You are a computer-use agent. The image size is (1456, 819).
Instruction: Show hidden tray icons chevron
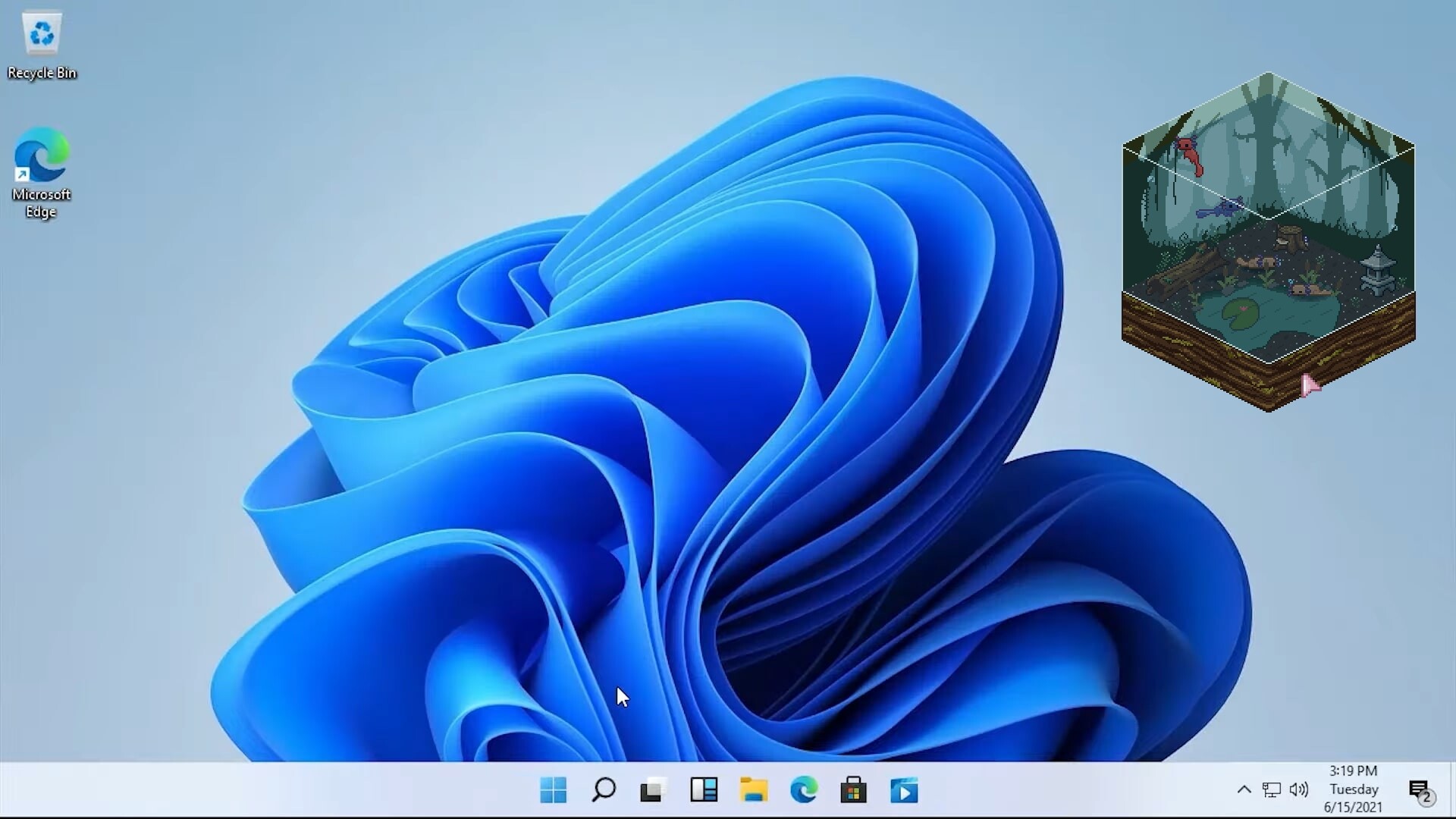click(x=1244, y=789)
